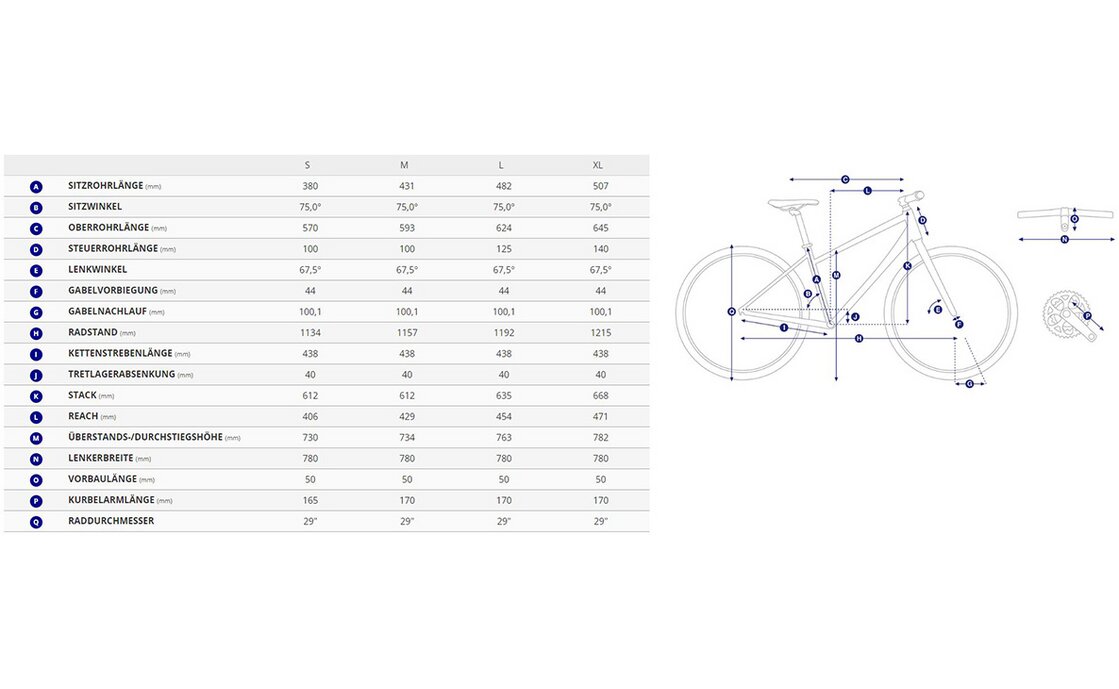Click the M size column header
Image resolution: width=1119 pixels, height=689 pixels.
tap(406, 165)
